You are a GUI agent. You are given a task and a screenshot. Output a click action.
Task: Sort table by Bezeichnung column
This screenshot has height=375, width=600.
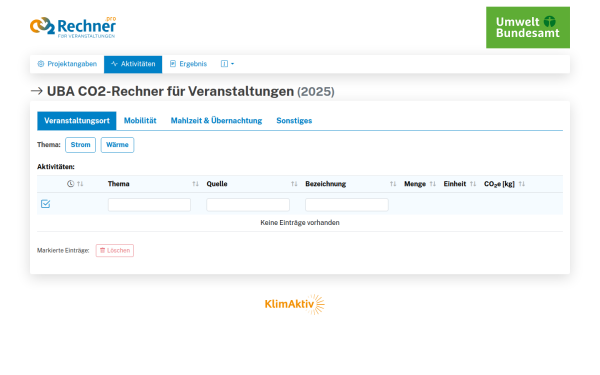coord(393,184)
